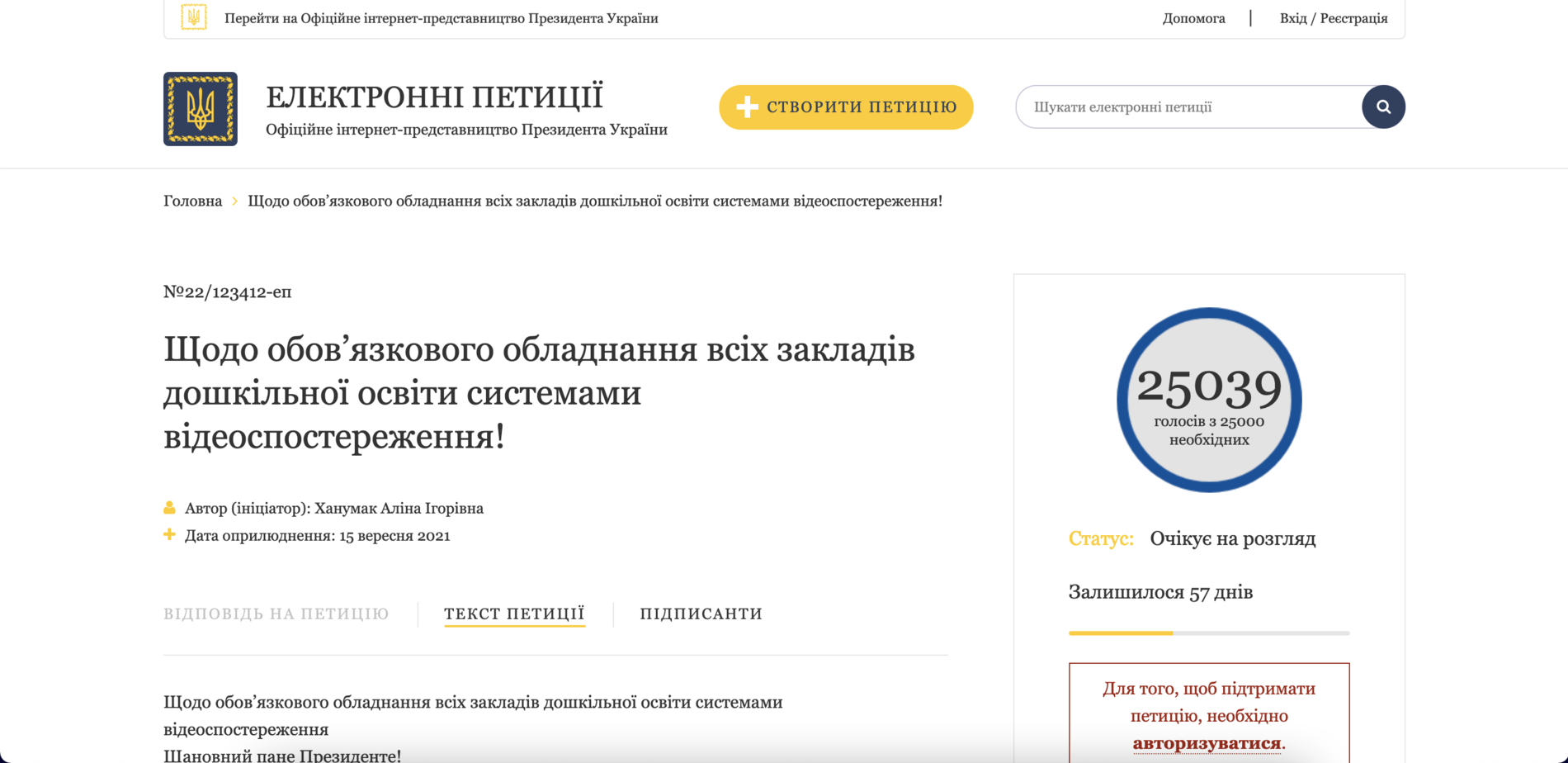Click the breadcrumb arrow after Головна

pos(235,201)
